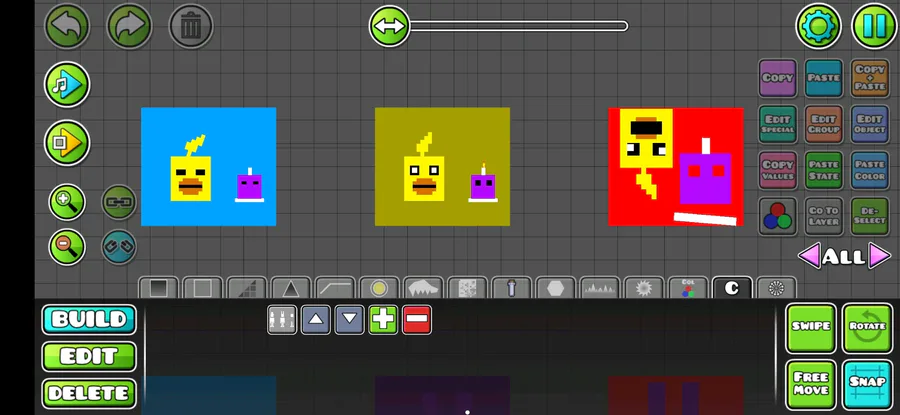Open the RGB color channel picker
The width and height of the screenshot is (900, 415).
click(778, 216)
